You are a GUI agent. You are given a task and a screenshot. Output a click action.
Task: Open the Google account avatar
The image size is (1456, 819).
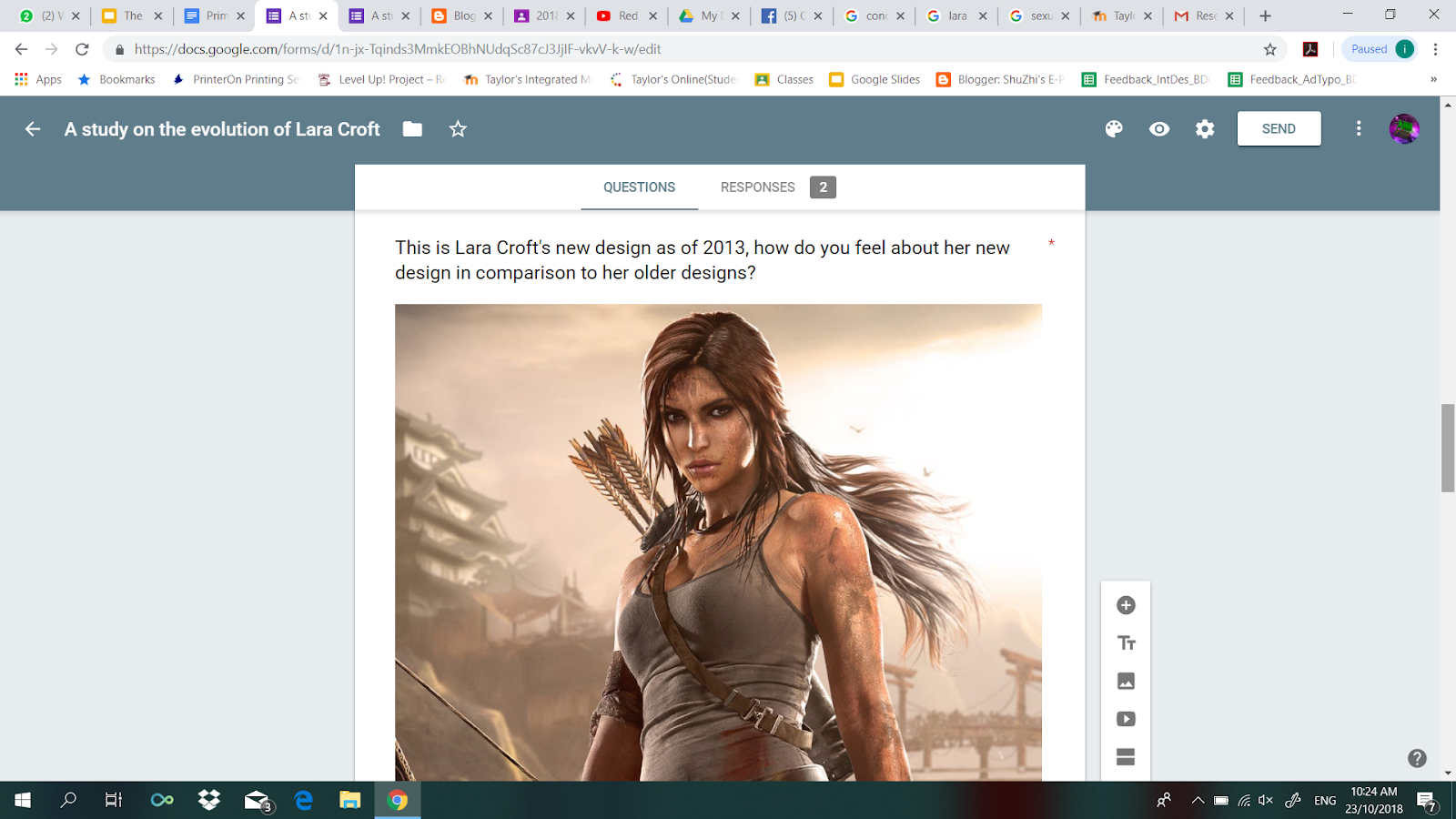coord(1404,129)
